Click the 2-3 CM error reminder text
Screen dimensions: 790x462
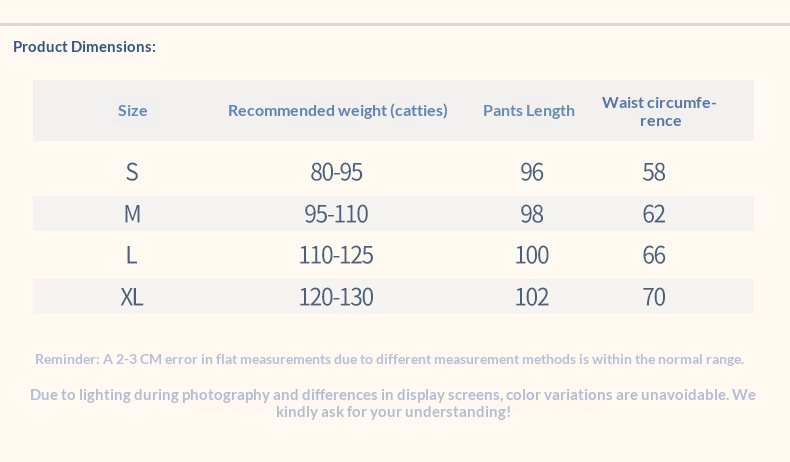tap(390, 359)
